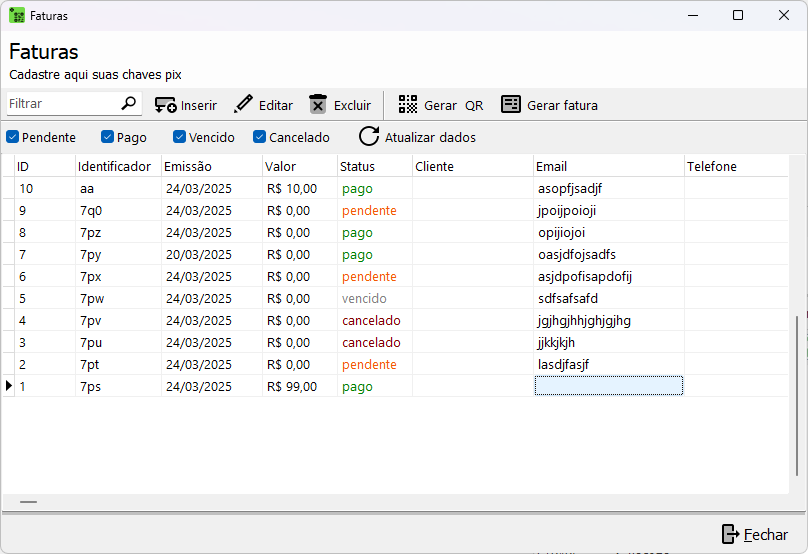Click the Status column header
This screenshot has width=808, height=554.
coord(372,167)
